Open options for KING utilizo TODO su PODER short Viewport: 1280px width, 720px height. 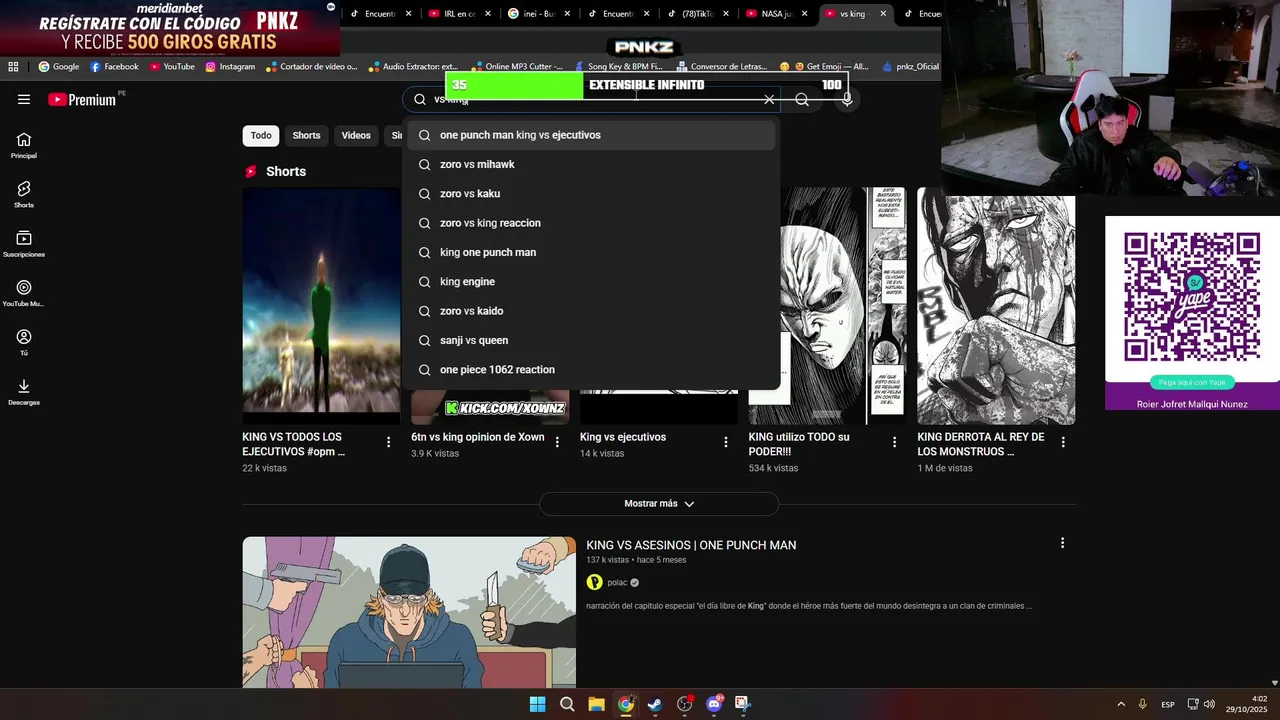point(895,442)
